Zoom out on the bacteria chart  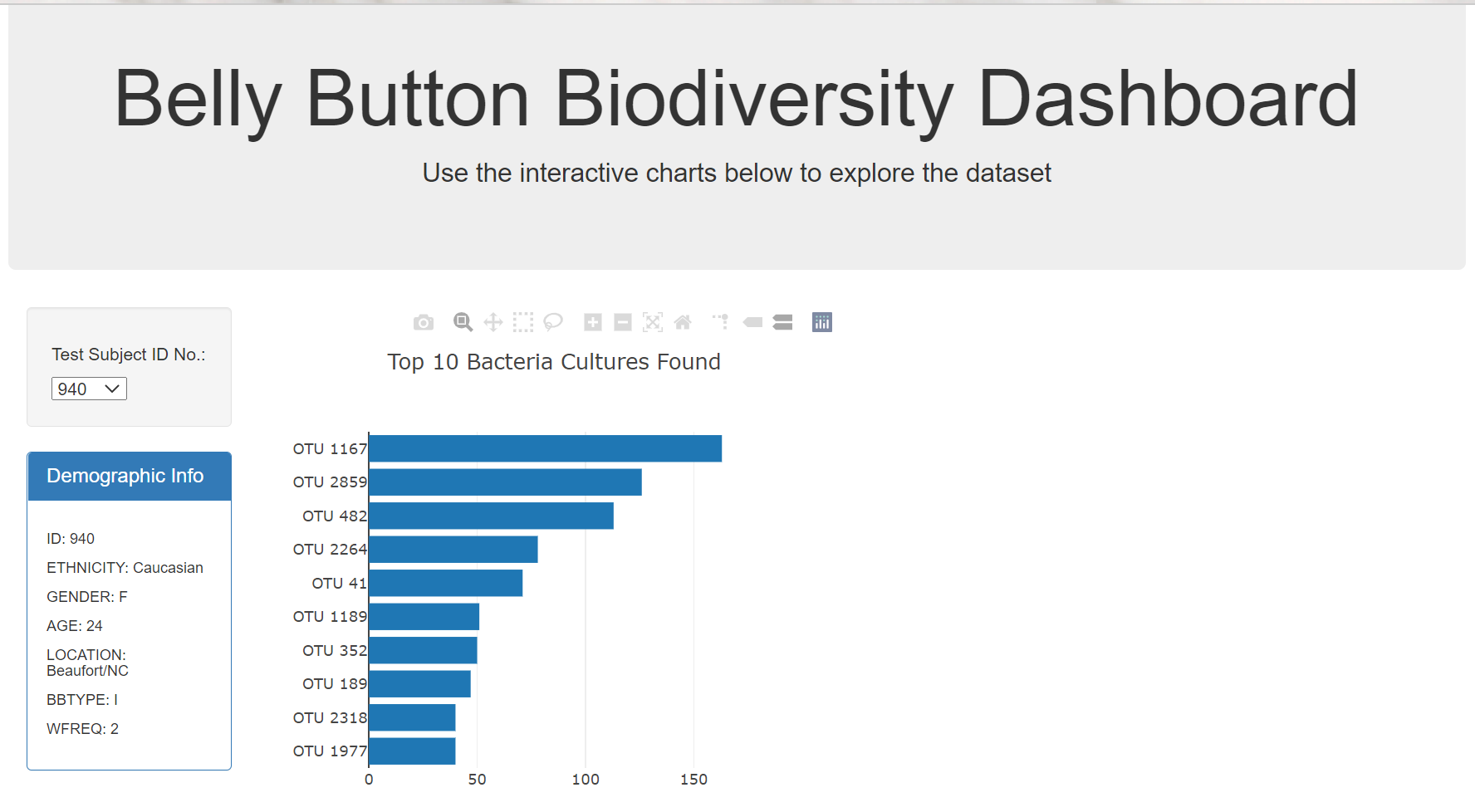click(623, 322)
